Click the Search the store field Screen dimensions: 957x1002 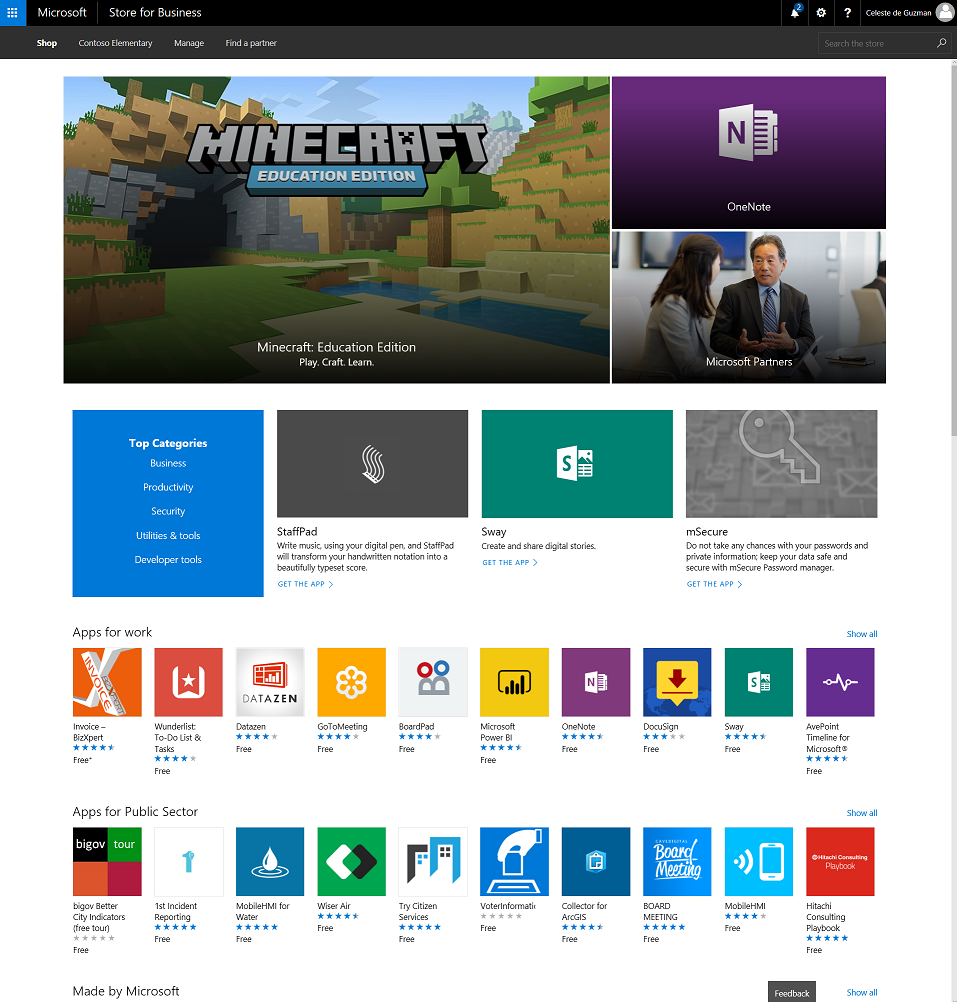click(x=884, y=43)
